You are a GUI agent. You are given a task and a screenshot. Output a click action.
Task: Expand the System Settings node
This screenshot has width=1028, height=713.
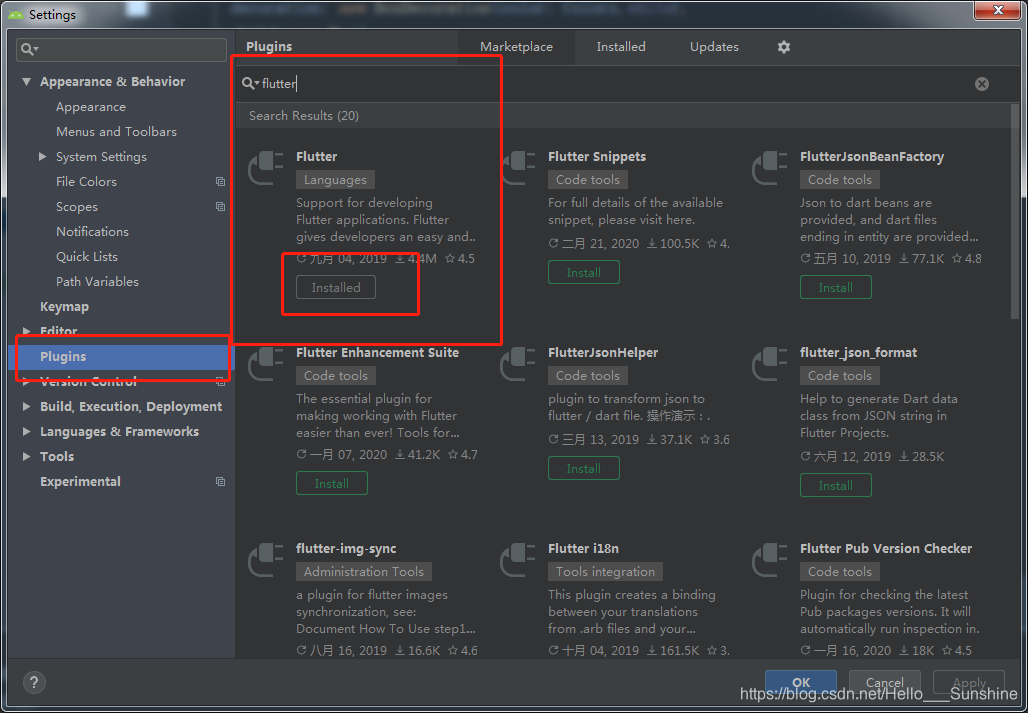pyautogui.click(x=43, y=157)
